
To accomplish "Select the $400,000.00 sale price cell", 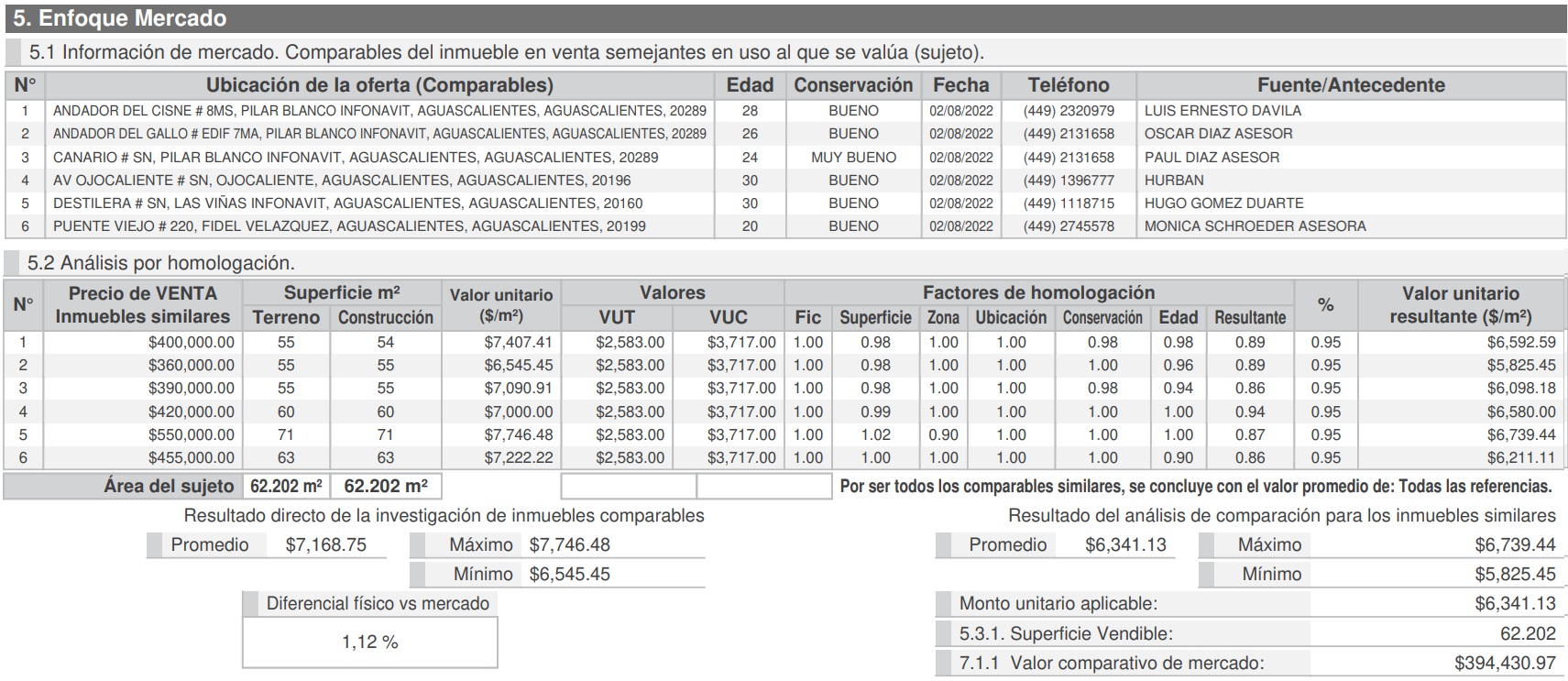I will pyautogui.click(x=191, y=343).
